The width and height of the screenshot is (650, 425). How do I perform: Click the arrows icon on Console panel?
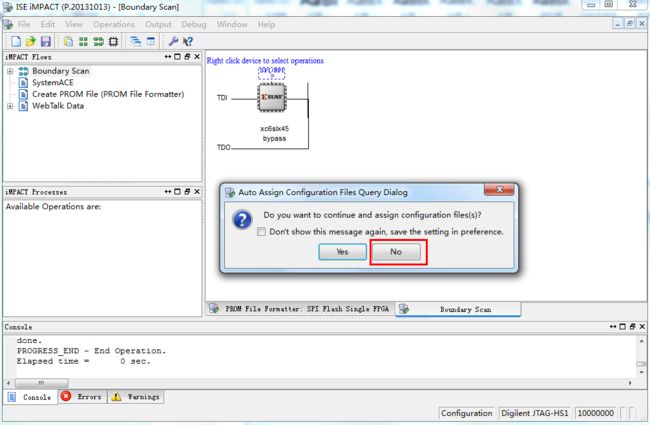(x=613, y=327)
